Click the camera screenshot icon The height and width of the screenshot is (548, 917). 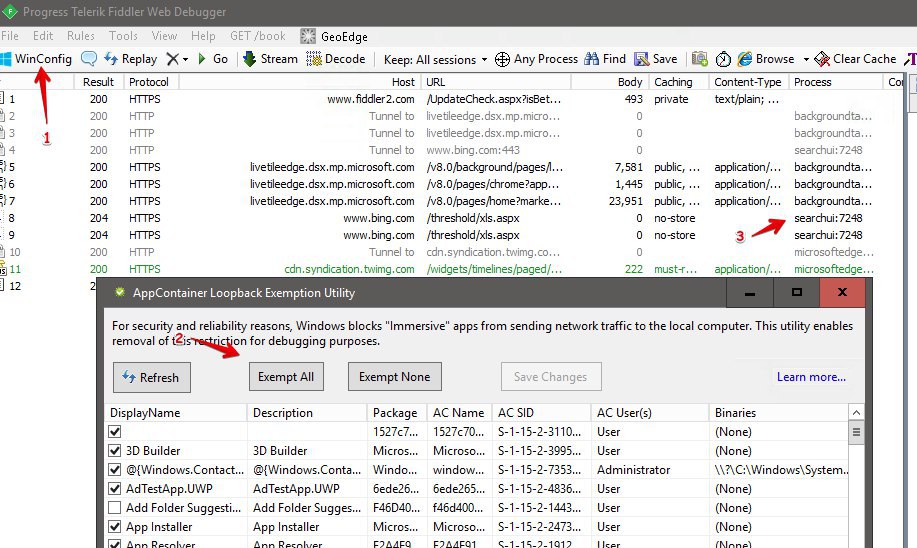click(699, 59)
